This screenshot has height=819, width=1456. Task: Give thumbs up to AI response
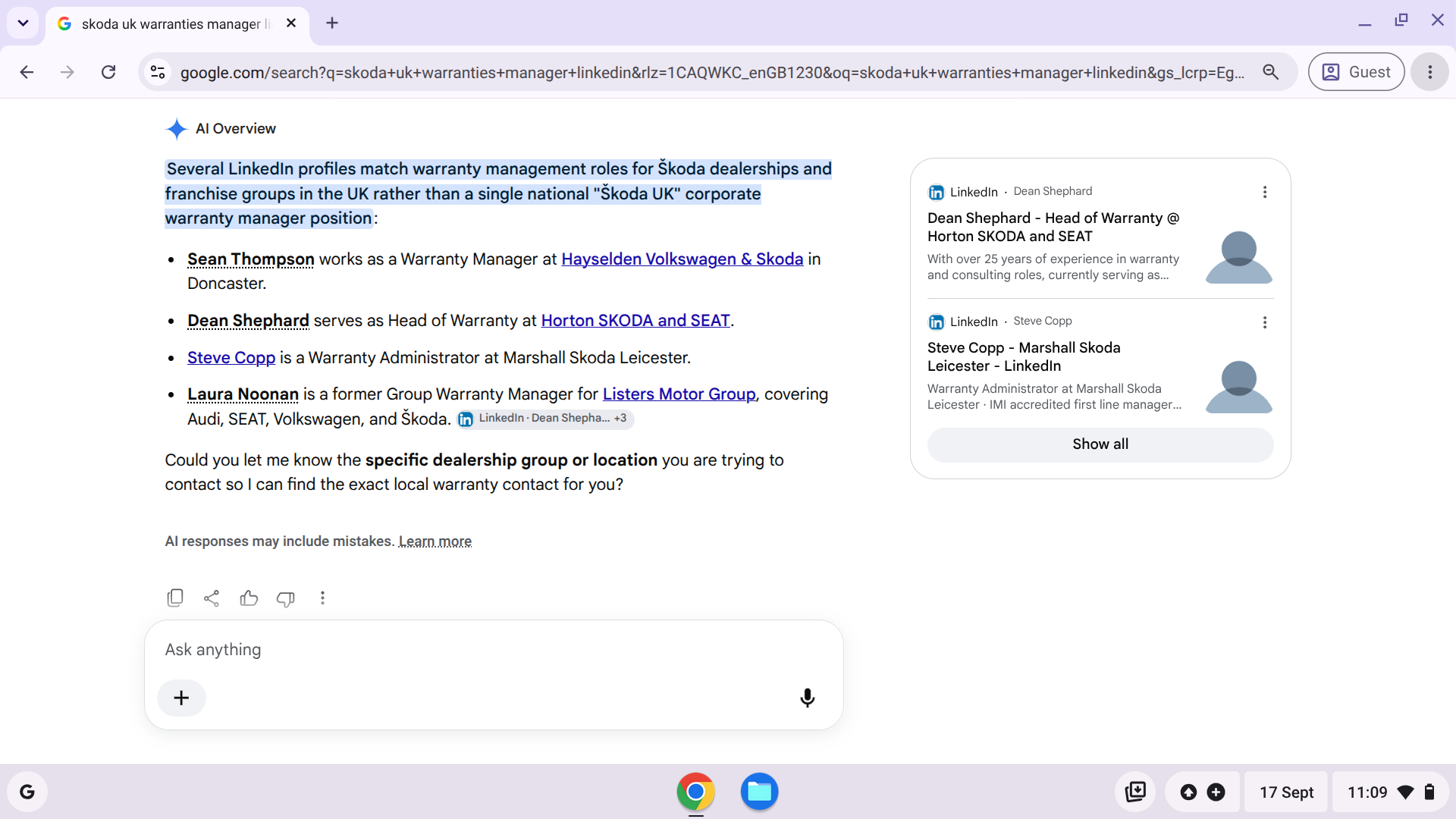click(x=249, y=598)
